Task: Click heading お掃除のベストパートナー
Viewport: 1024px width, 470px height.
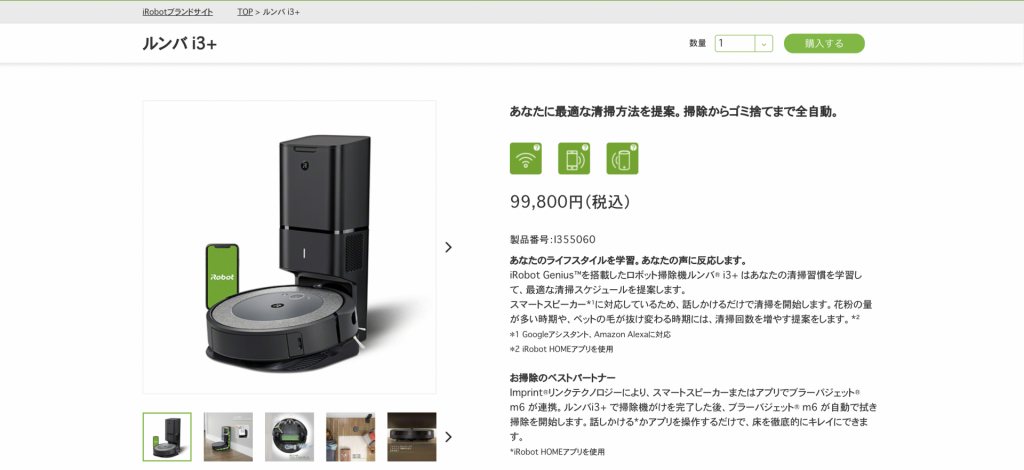Action: 562,378
